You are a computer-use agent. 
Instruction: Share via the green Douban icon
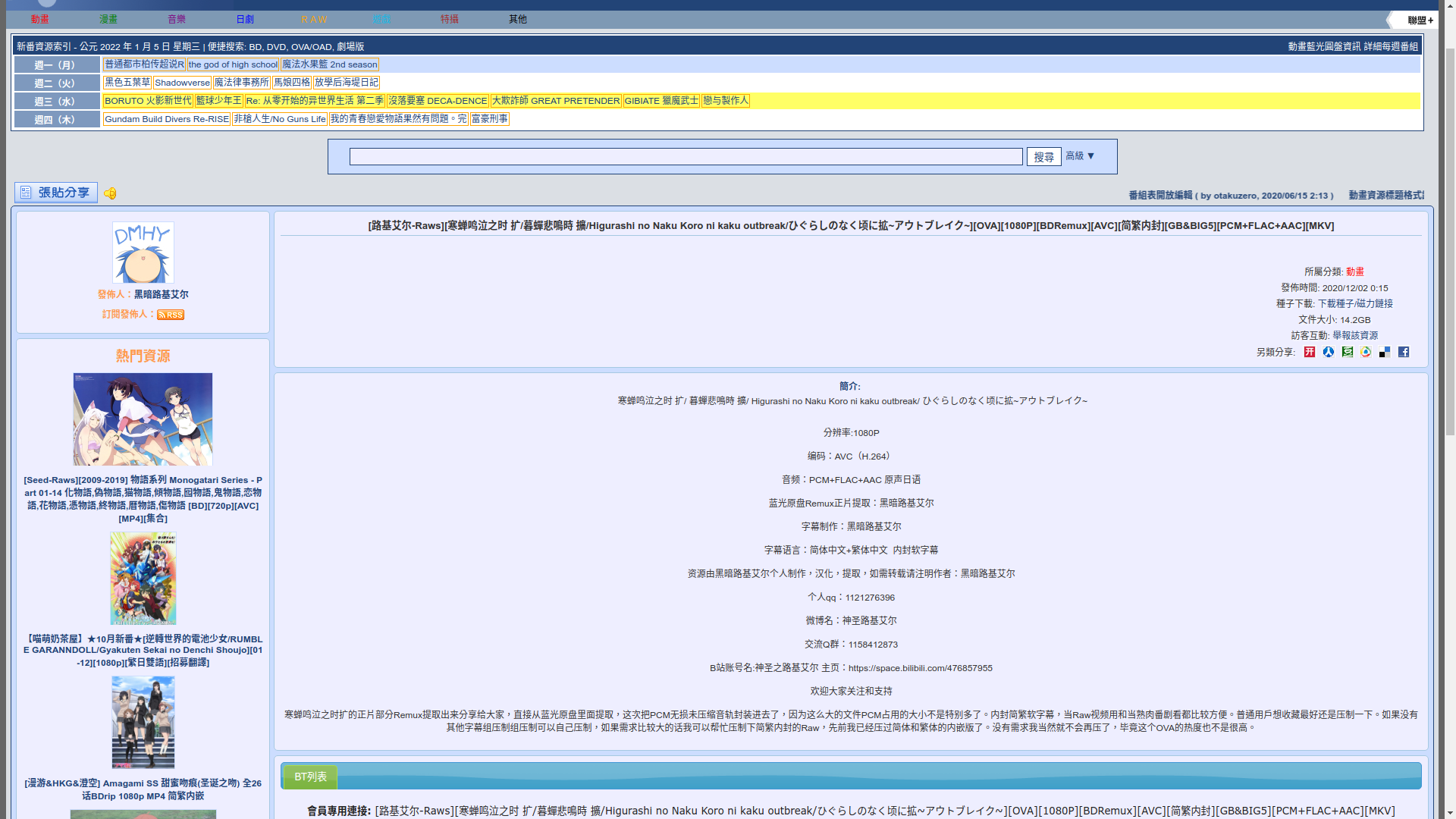(x=1348, y=352)
